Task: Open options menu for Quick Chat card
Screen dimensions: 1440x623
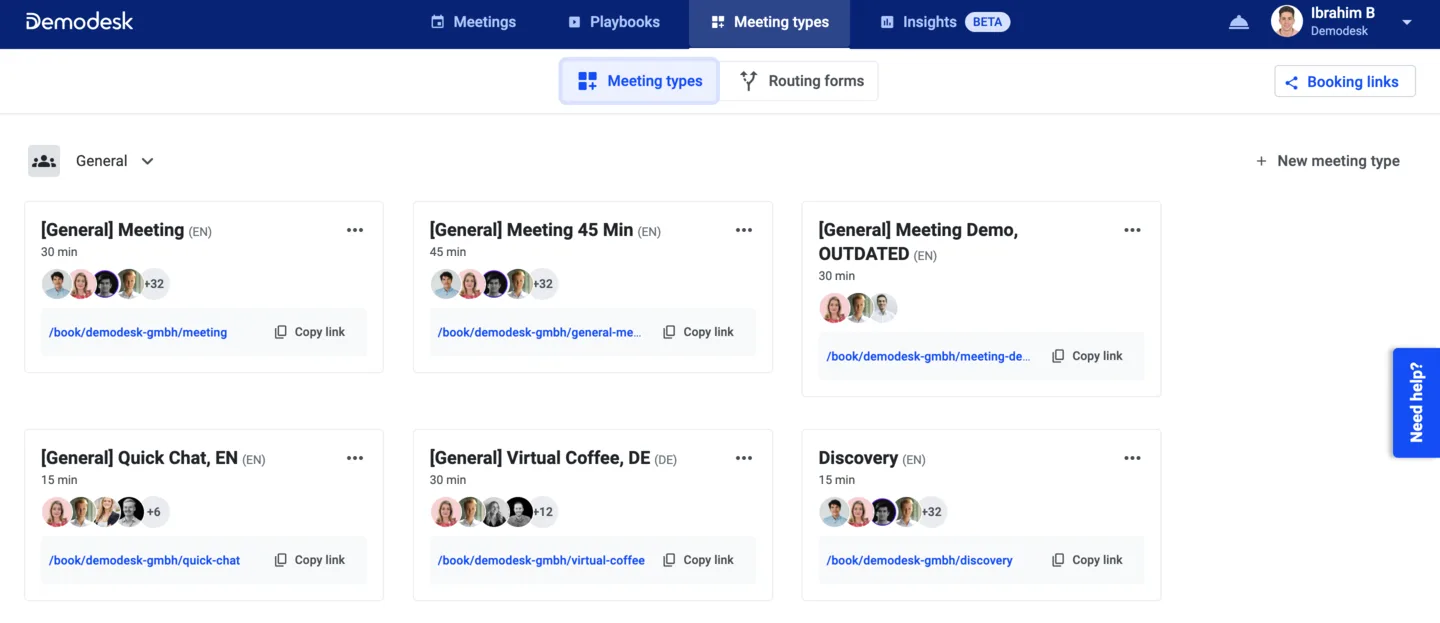Action: pos(355,458)
